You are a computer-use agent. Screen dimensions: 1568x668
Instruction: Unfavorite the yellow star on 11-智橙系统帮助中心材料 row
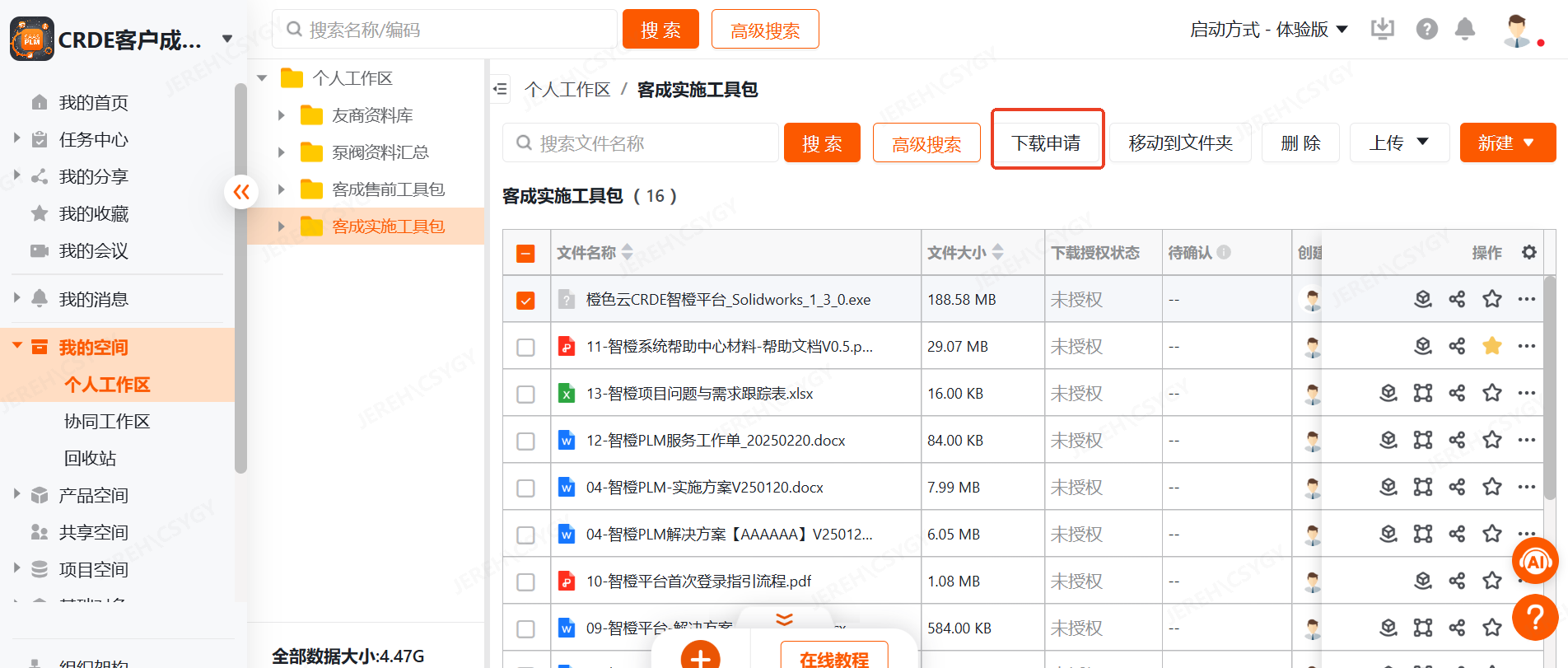pos(1491,346)
